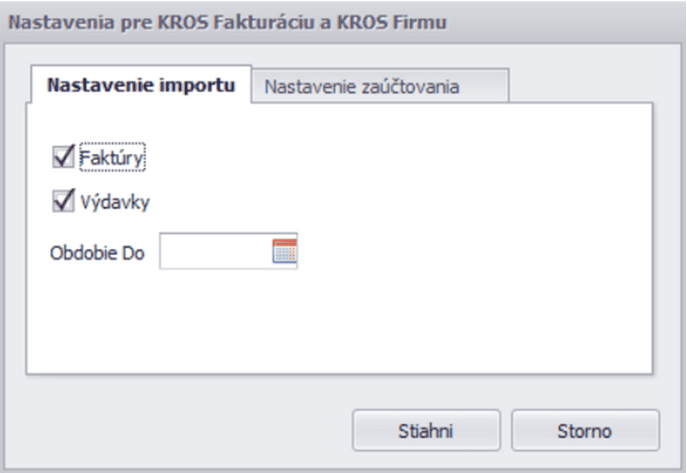Expand the date dropdown beside Obdobie Do
This screenshot has height=473, width=687.
286,252
